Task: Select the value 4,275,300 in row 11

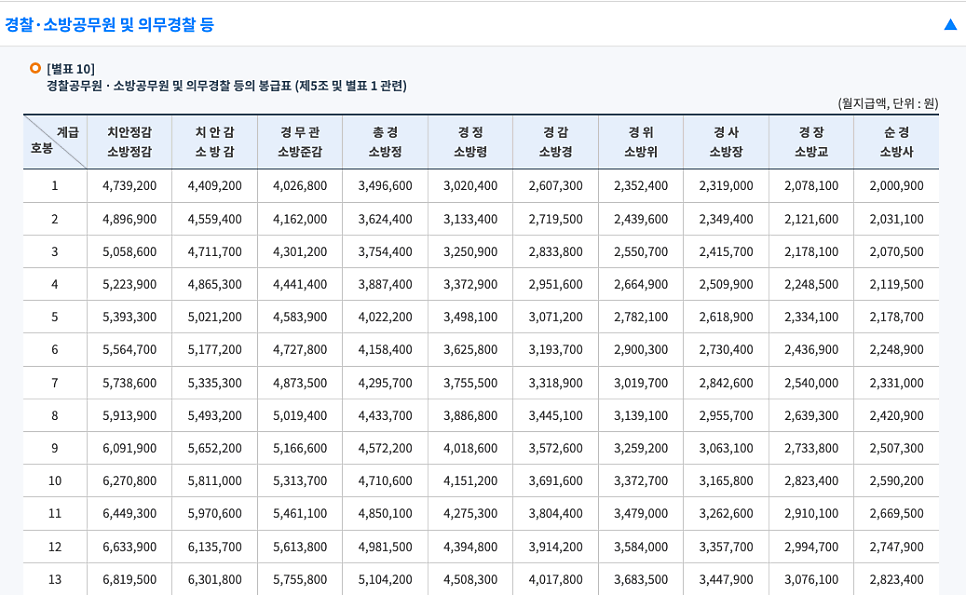Action: (x=470, y=513)
